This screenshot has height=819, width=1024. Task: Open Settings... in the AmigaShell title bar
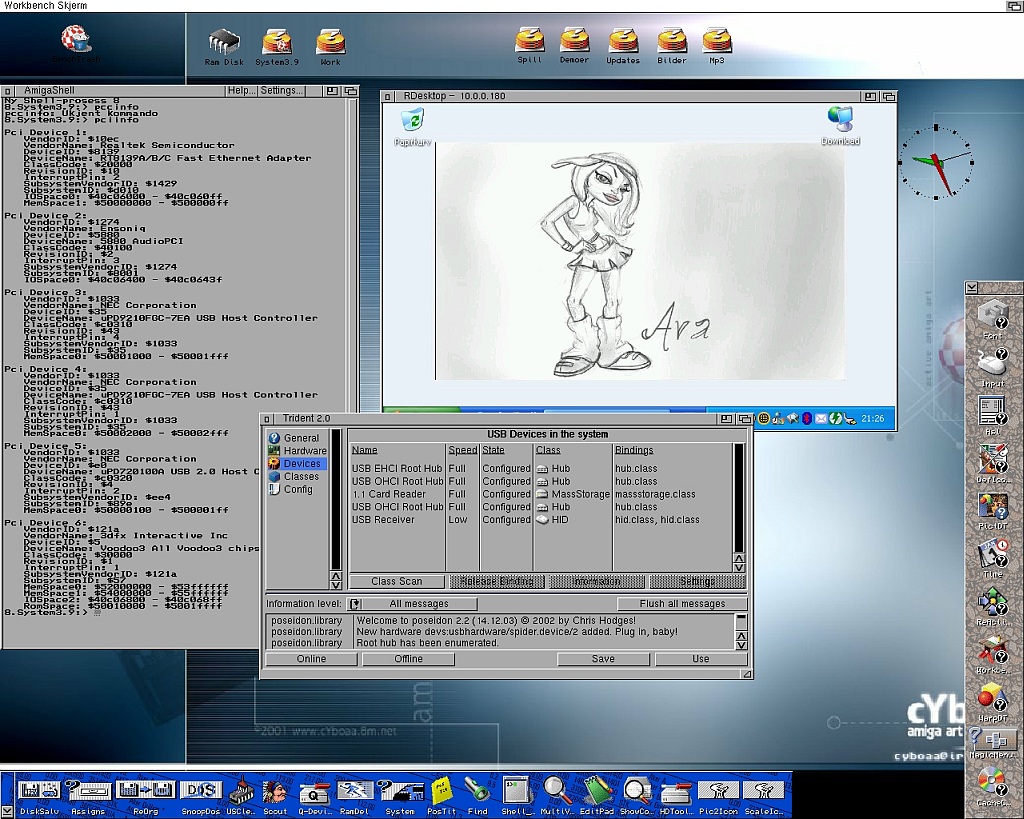pos(281,91)
